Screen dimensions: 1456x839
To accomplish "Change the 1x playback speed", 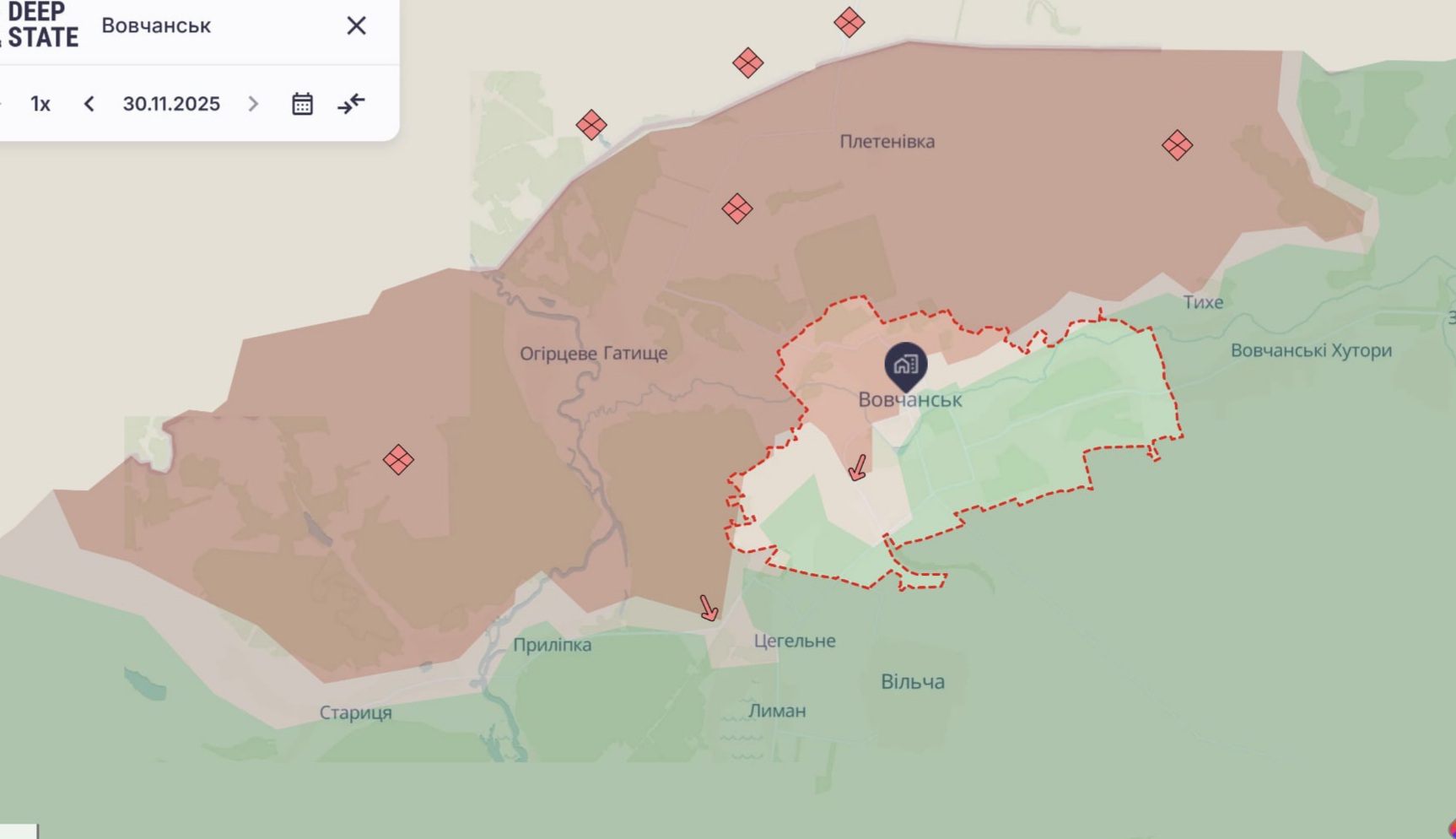I will click(40, 104).
